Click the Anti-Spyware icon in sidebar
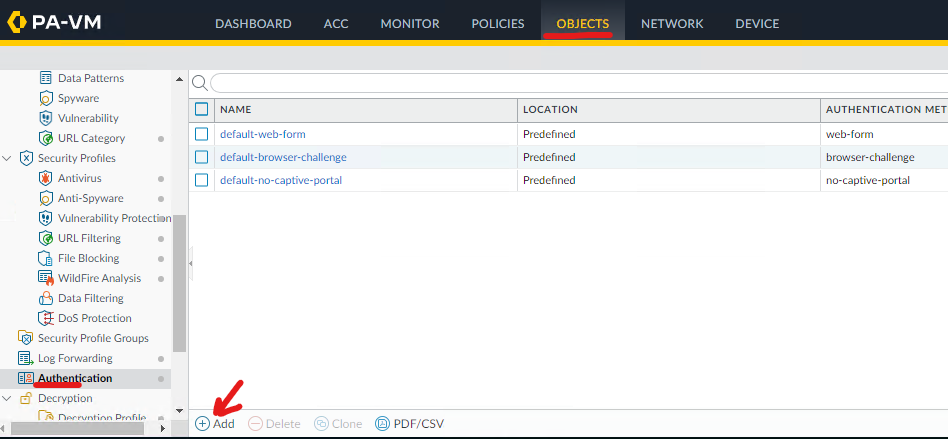Viewport: 948px width, 439px height. click(45, 198)
